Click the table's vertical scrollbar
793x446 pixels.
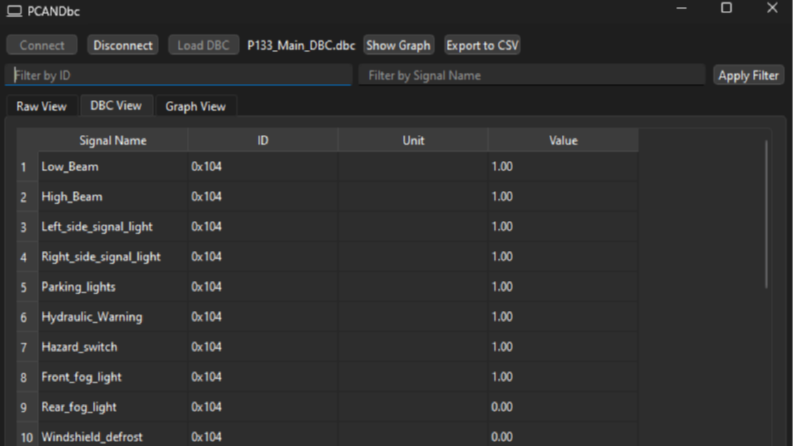pos(766,214)
